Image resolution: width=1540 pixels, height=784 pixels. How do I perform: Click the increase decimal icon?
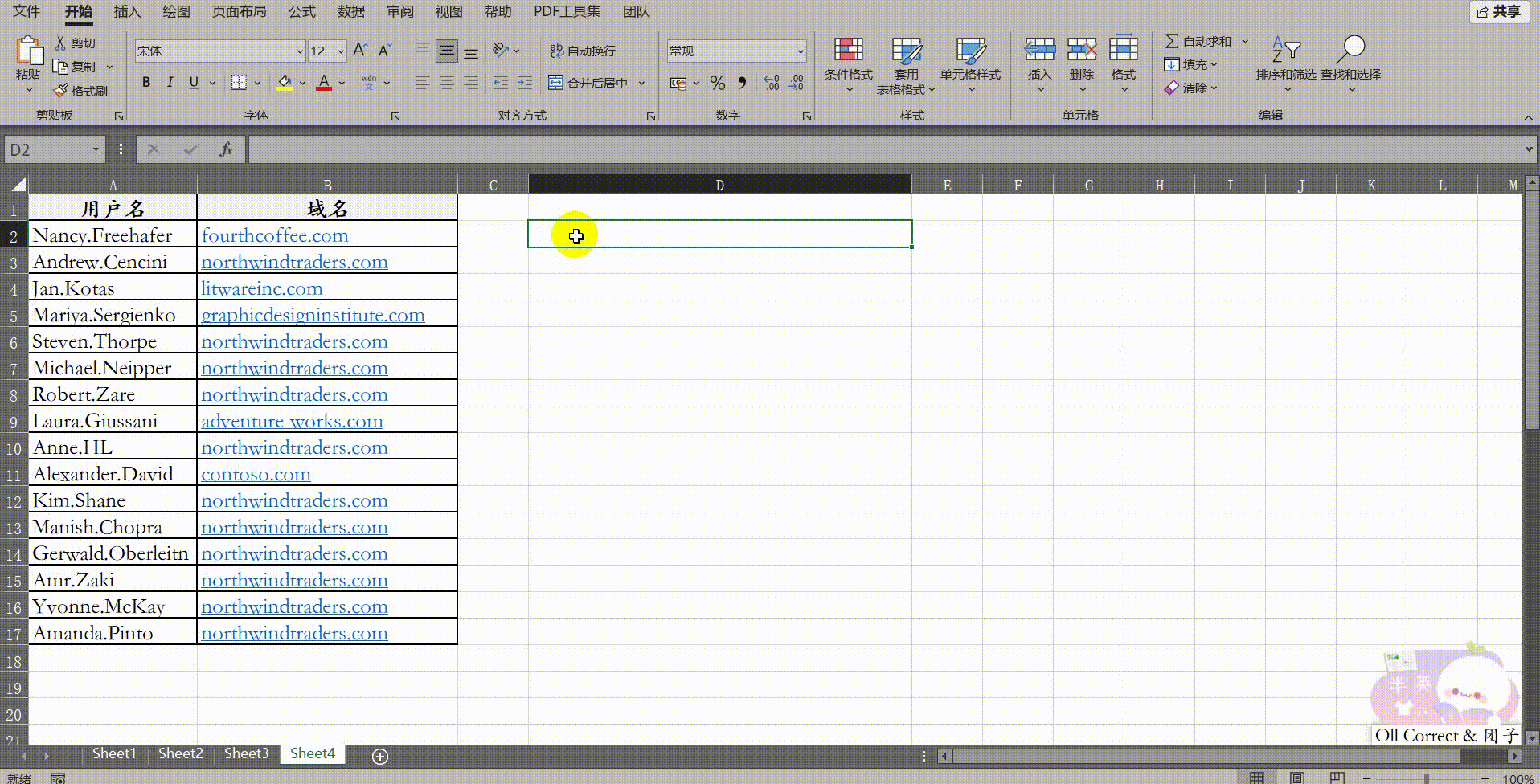click(x=772, y=83)
